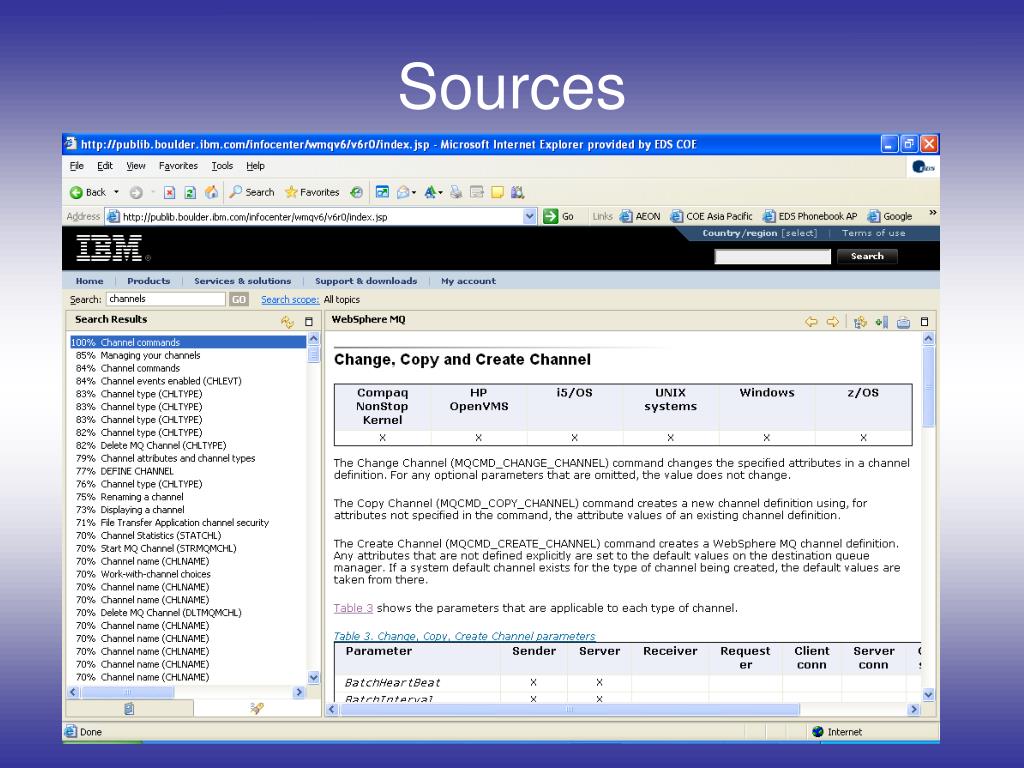
Task: Click the IBM logo in the page header
Action: tap(110, 249)
